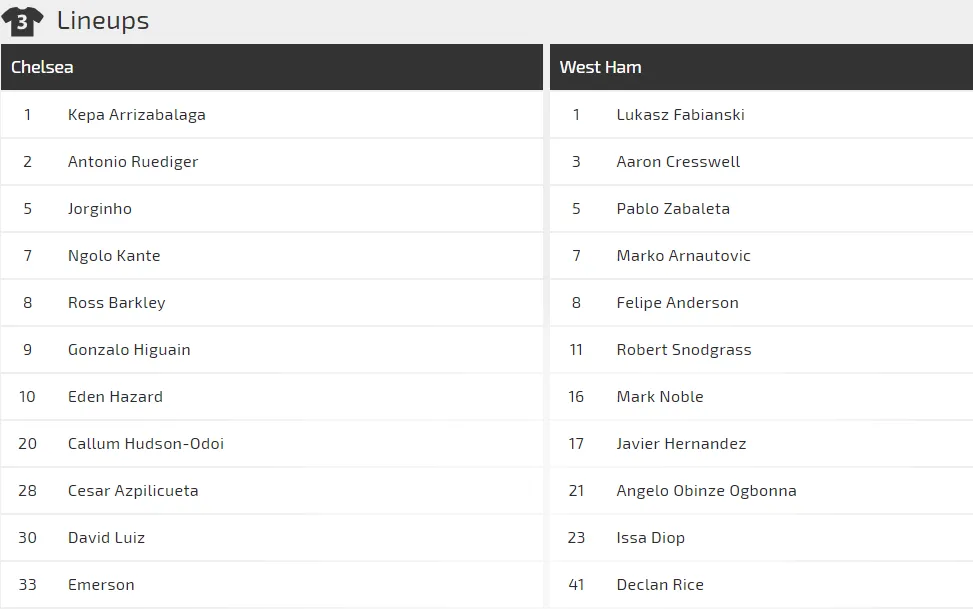Click David Luiz in Chelsea lineup
The height and width of the screenshot is (609, 973).
coord(106,538)
